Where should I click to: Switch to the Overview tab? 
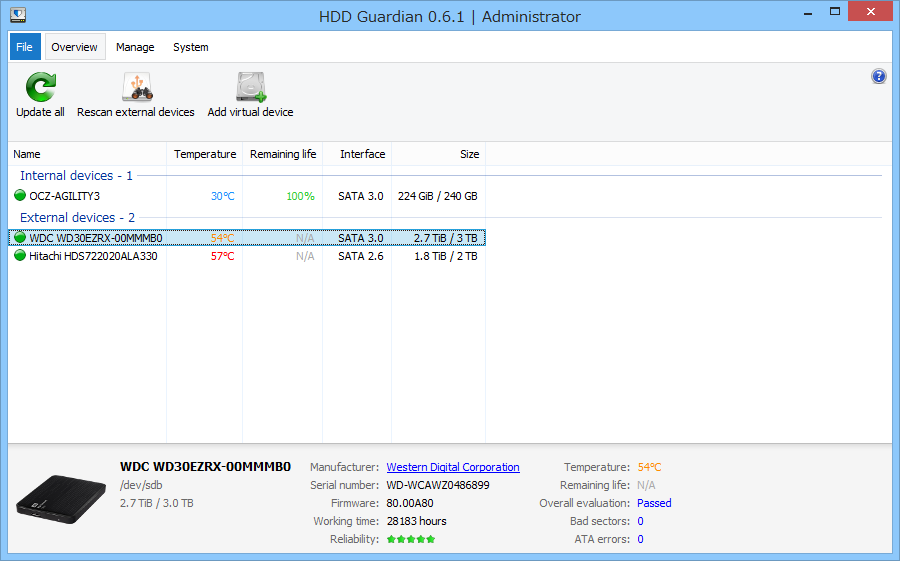click(75, 47)
